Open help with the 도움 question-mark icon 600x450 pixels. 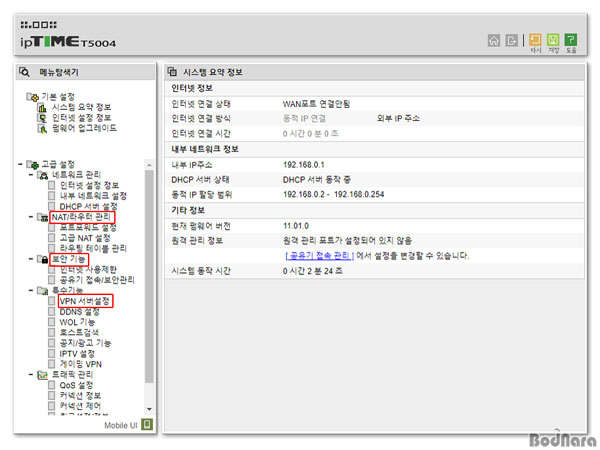(571, 39)
